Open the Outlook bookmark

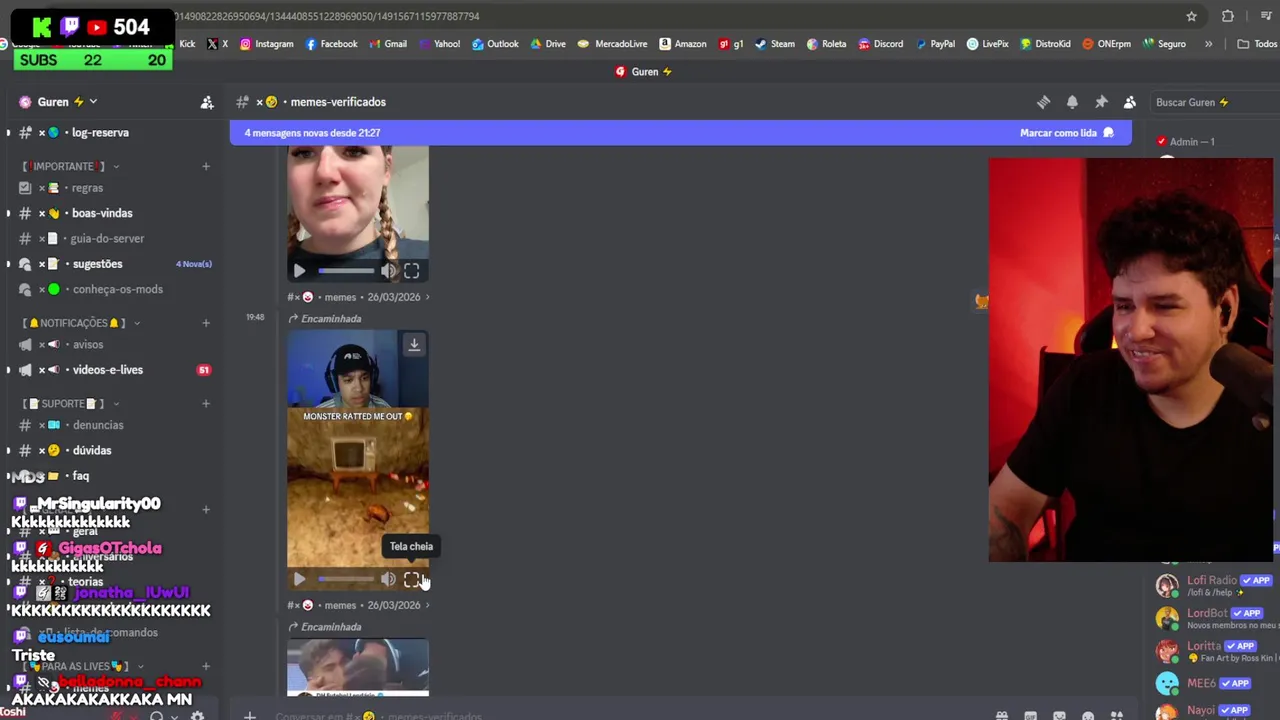495,44
